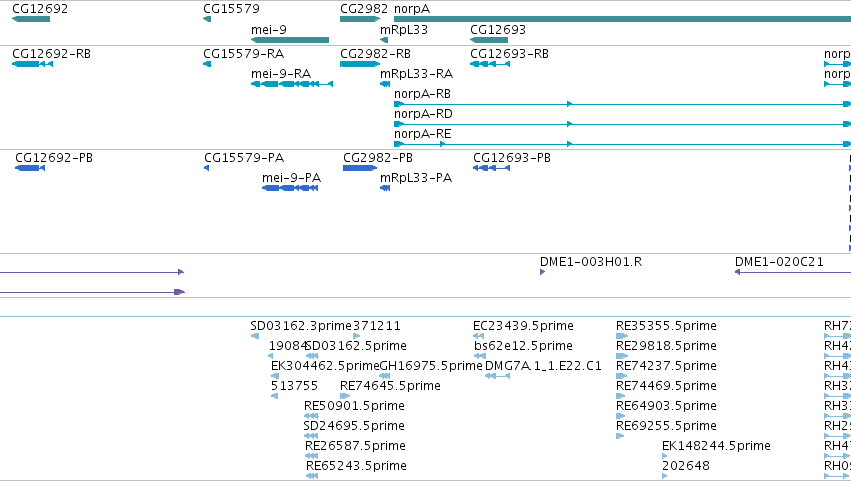Click the norpA-RE transcript label

click(x=422, y=134)
